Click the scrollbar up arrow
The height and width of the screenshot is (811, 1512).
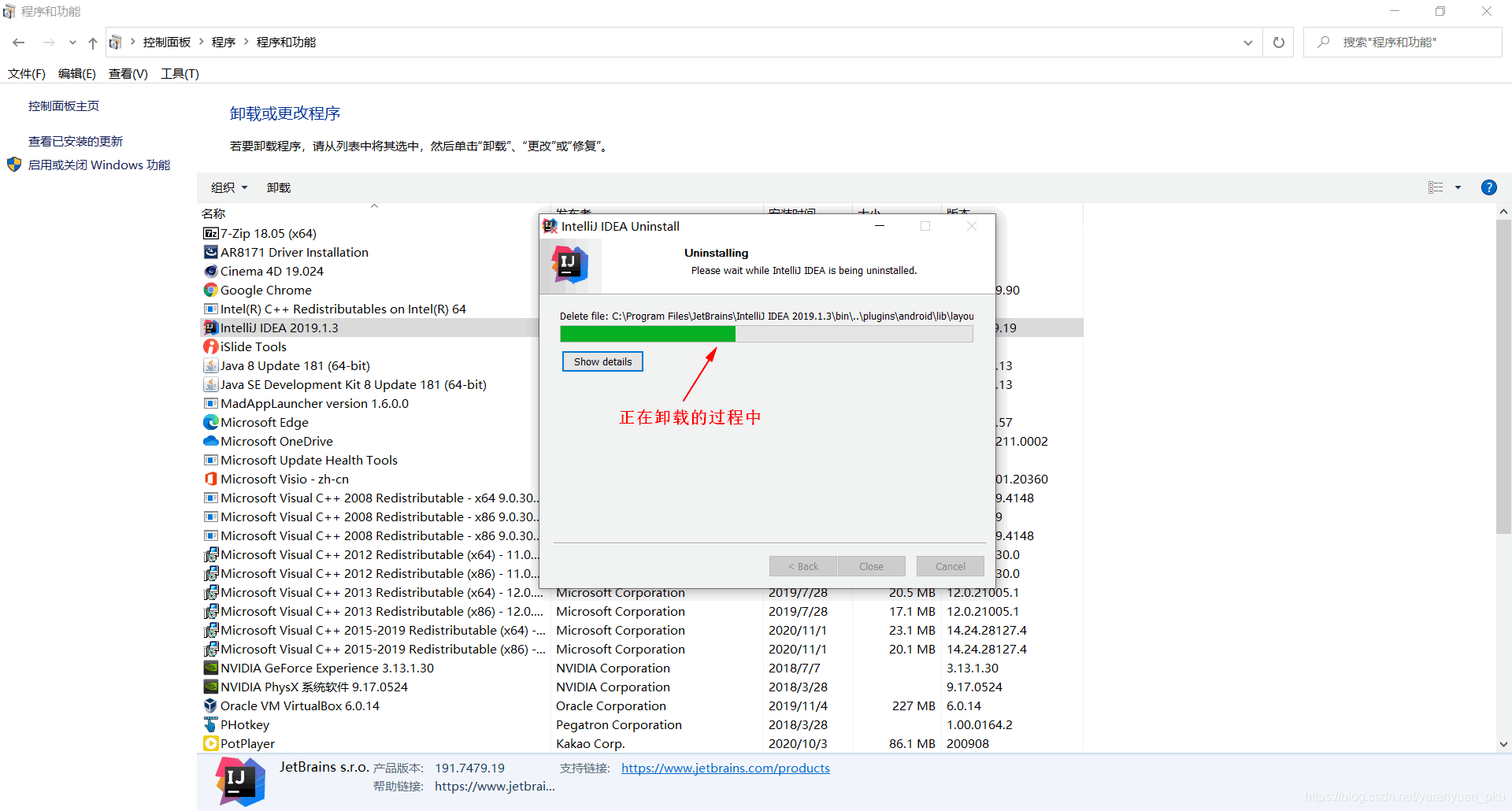pos(1503,212)
